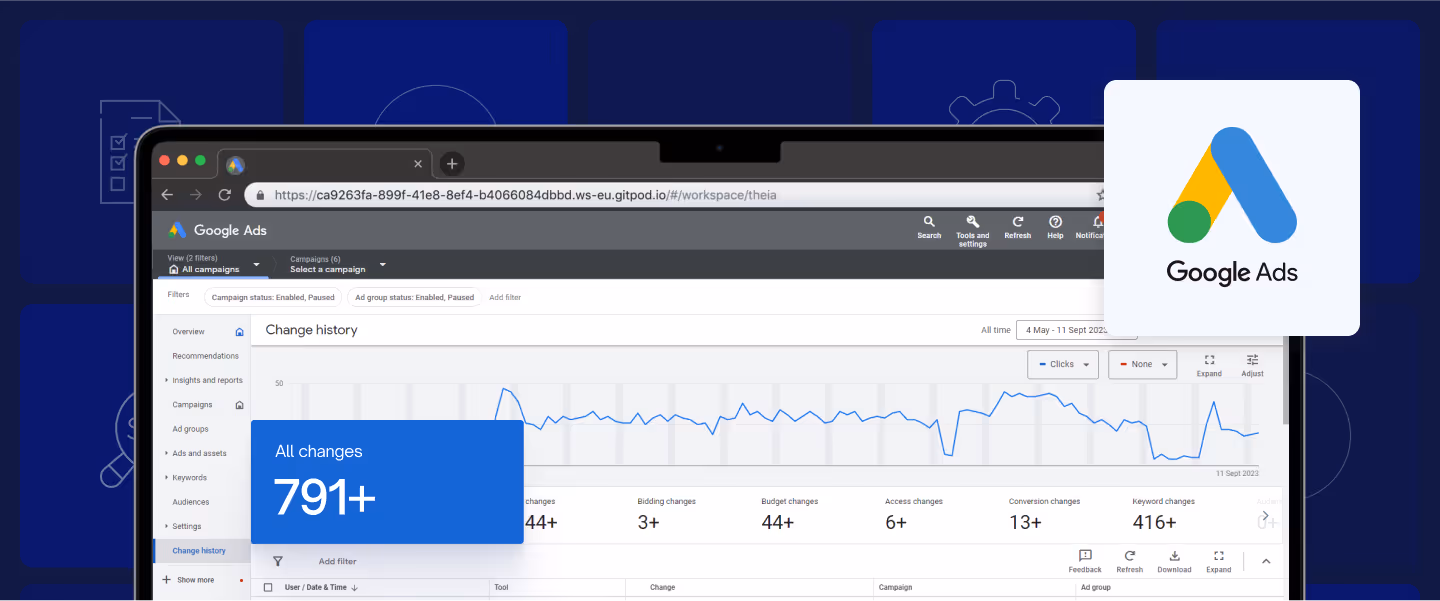1440x601 pixels.
Task: Select Change history in the sidebar
Action: (199, 551)
